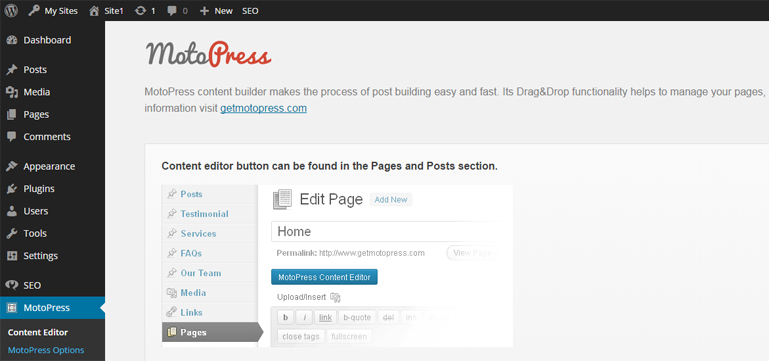The width and height of the screenshot is (769, 361).
Task: Click the SEO icon in sidebar
Action: 12,285
